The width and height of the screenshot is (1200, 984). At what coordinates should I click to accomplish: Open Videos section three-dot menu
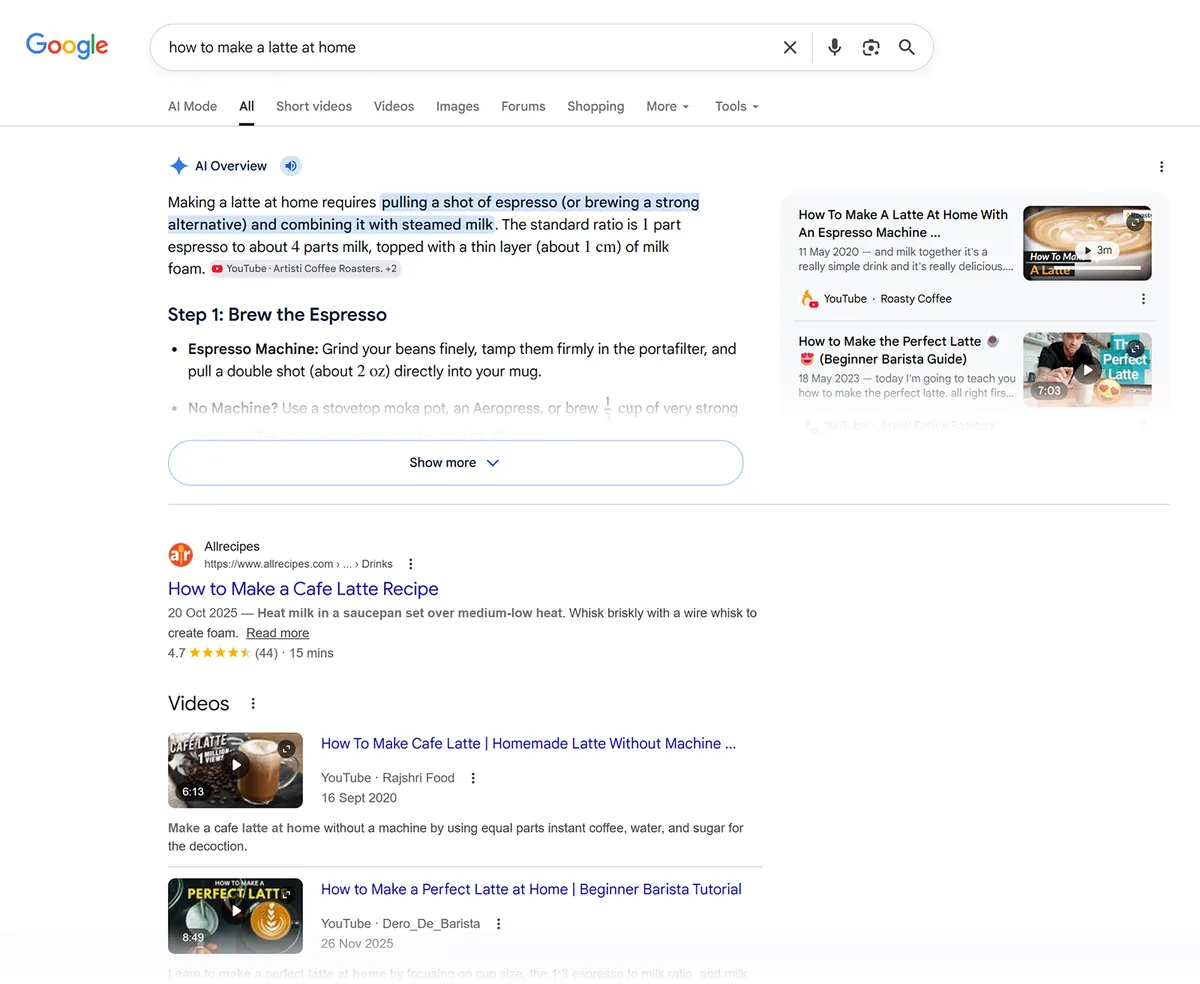(x=253, y=704)
